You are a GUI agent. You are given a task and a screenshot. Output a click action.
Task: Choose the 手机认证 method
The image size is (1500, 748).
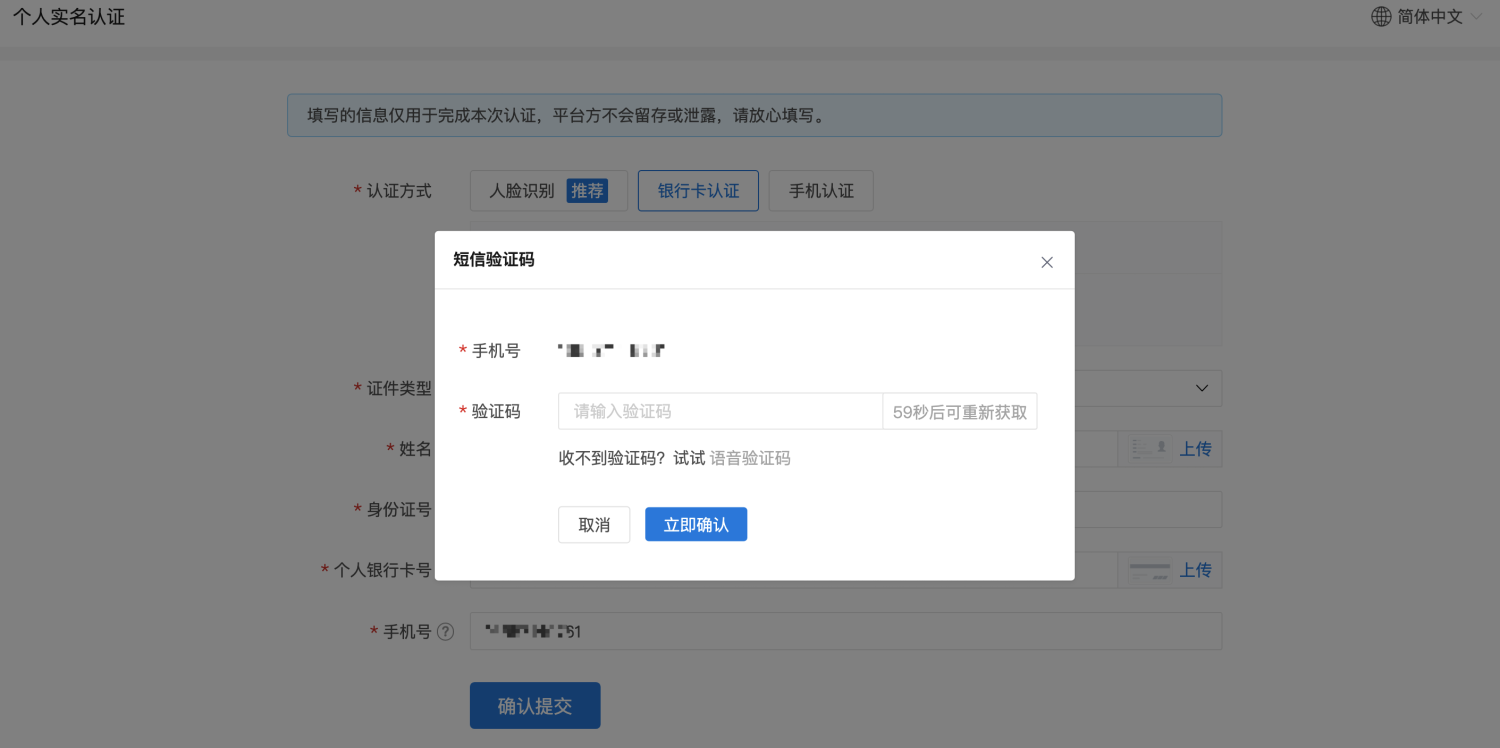tap(821, 190)
